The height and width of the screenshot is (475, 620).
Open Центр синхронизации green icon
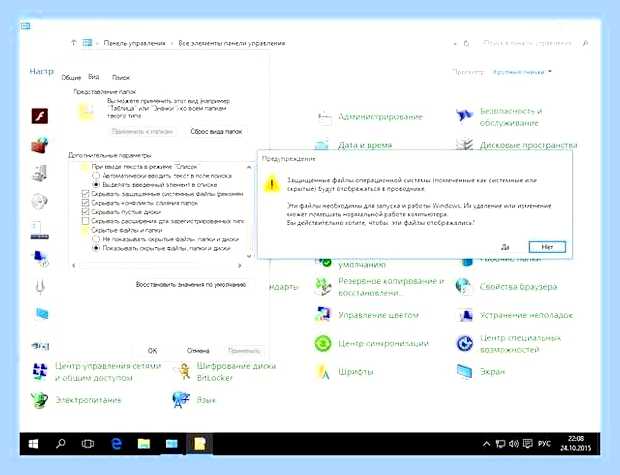click(x=323, y=343)
